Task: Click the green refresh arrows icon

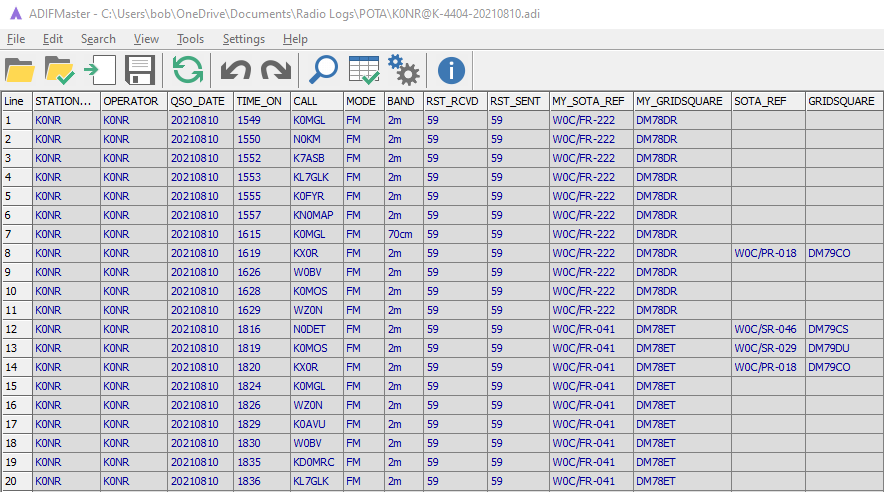Action: 187,70
